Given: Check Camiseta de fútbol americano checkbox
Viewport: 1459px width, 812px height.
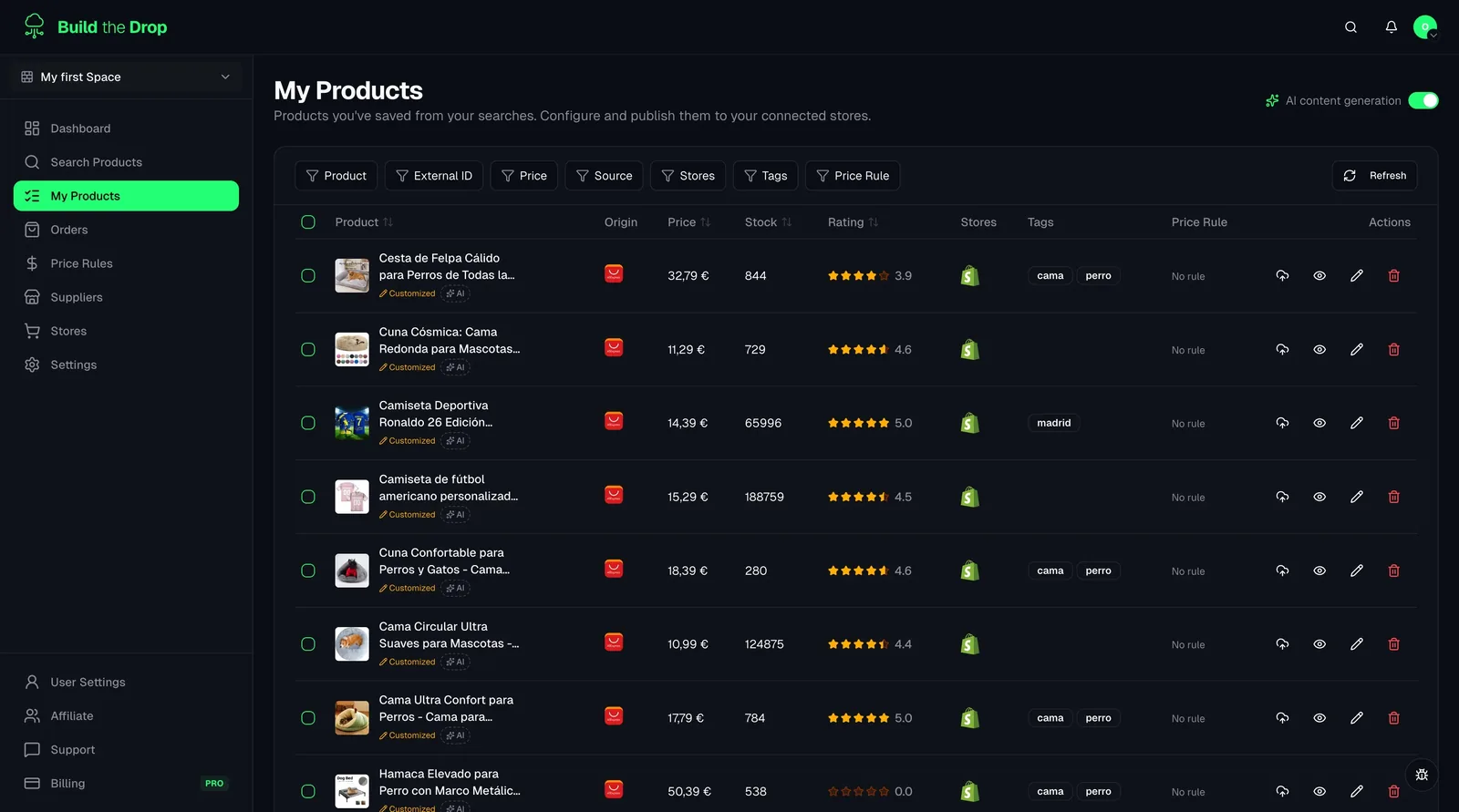Looking at the screenshot, I should [308, 497].
